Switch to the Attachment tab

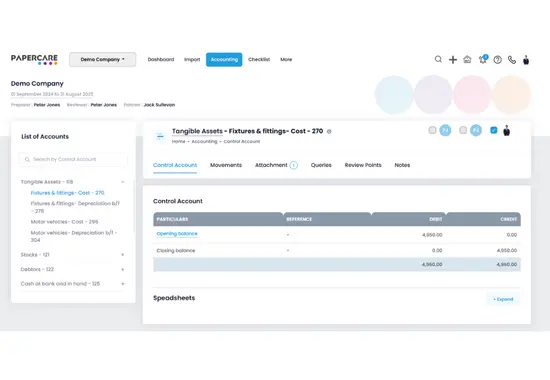pos(271,165)
